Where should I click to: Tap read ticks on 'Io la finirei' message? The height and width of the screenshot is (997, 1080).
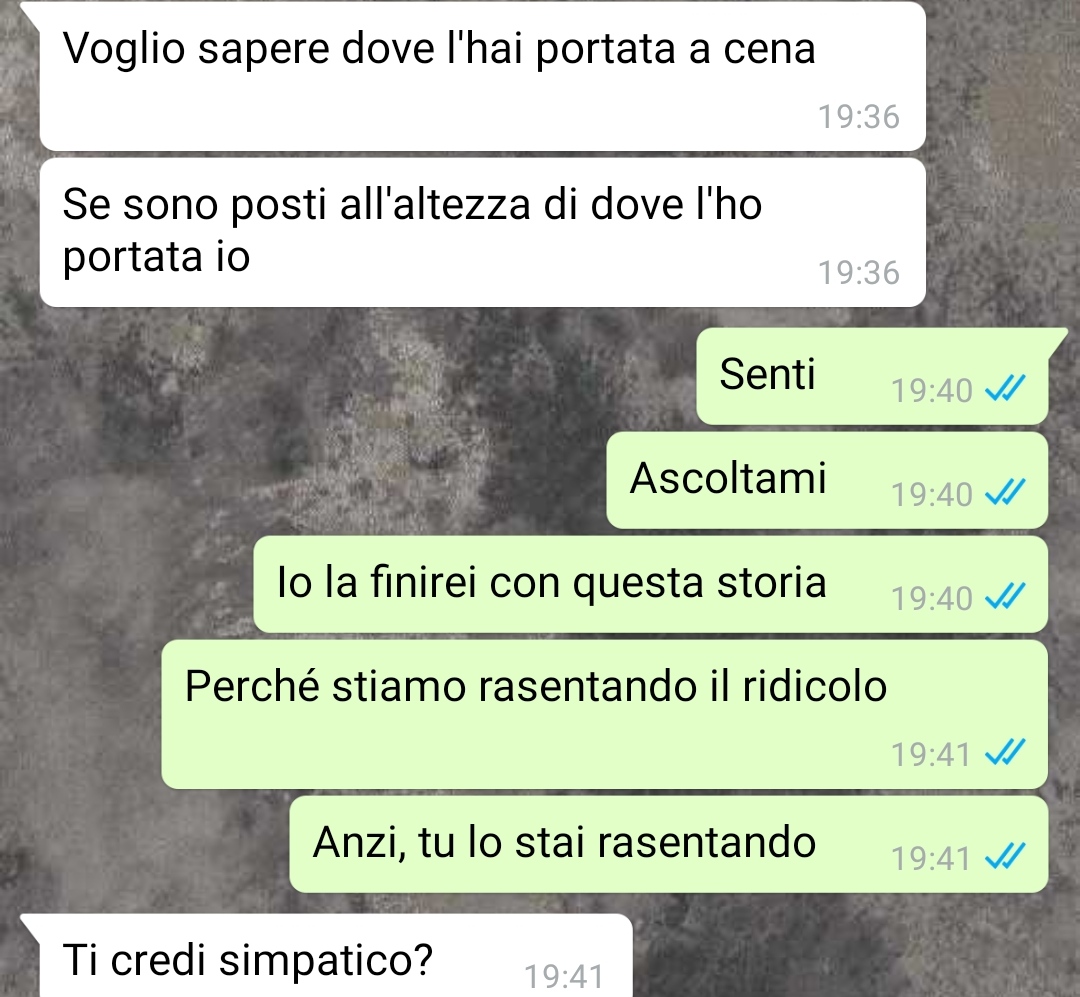pyautogui.click(x=1006, y=597)
